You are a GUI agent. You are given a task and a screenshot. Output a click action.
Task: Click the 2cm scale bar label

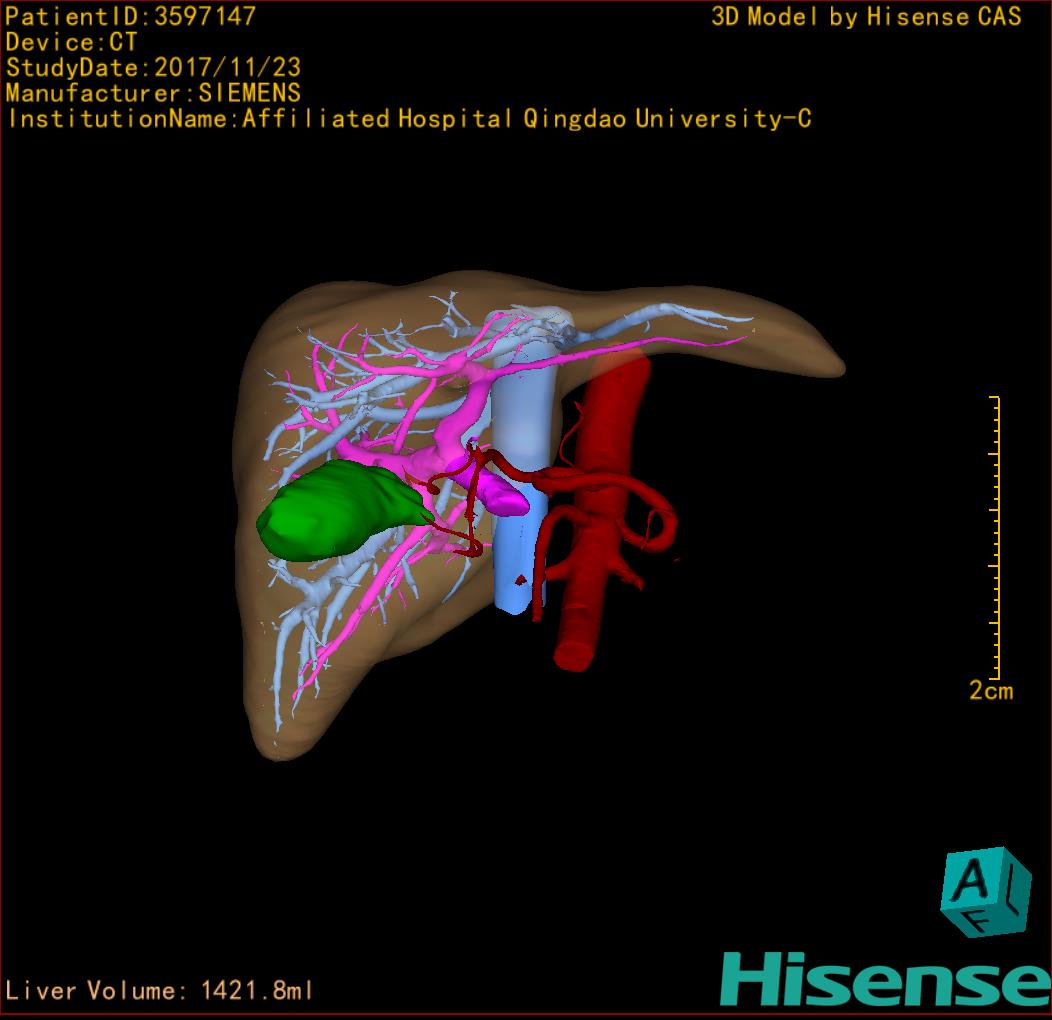[991, 691]
